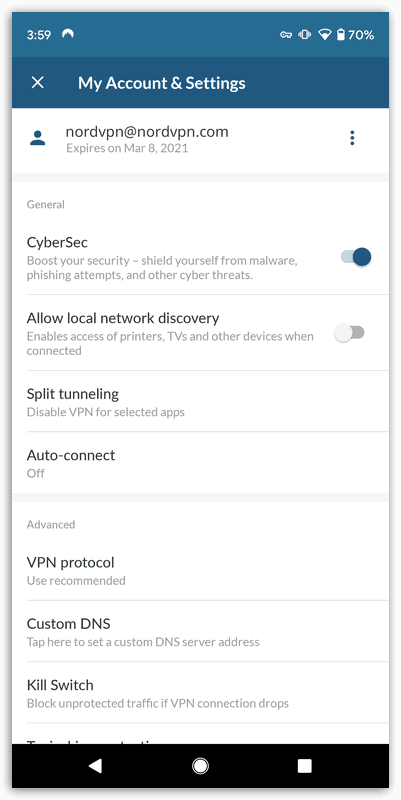
Task: Tap the vibrate mode status icon
Action: click(x=305, y=35)
